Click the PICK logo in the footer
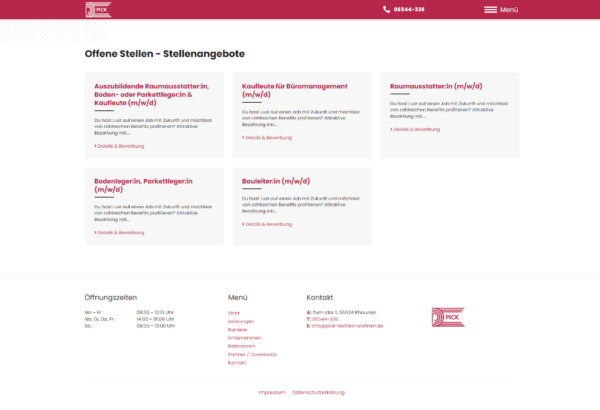The width and height of the screenshot is (600, 410). click(x=448, y=317)
